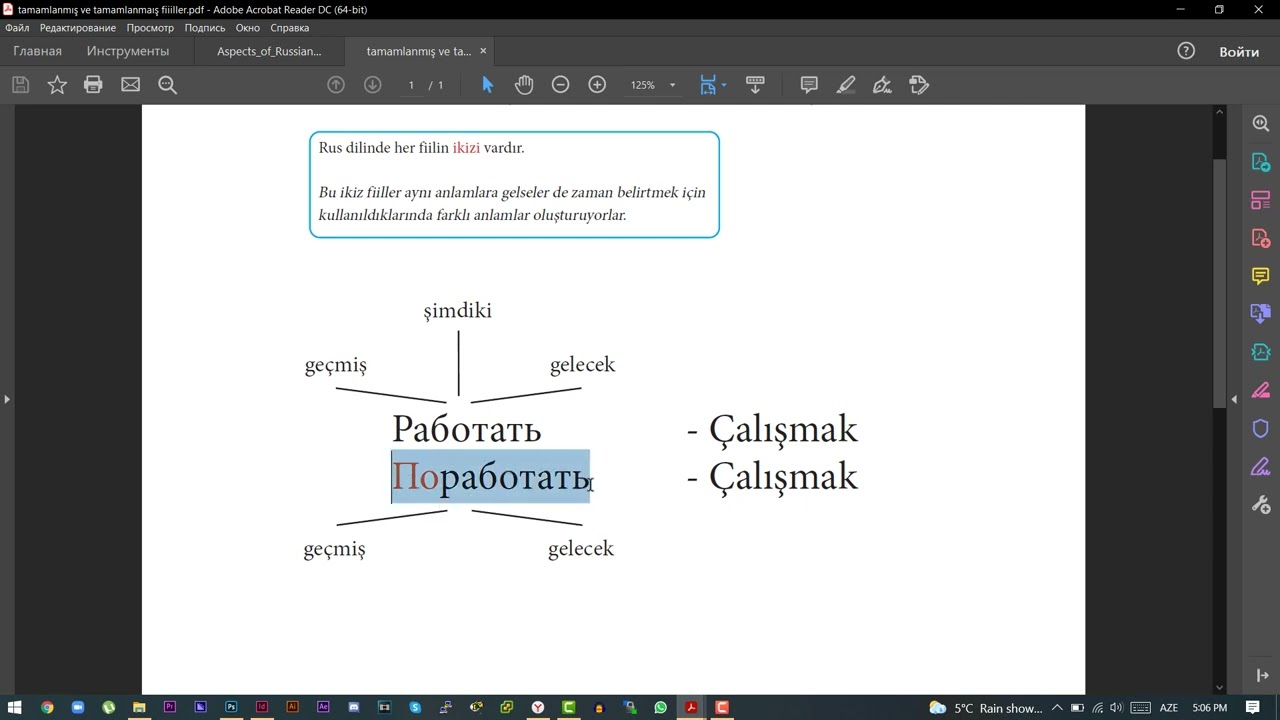Hide right pane via small arrow
Screen dimensions: 1280x720
[x=1233, y=399]
